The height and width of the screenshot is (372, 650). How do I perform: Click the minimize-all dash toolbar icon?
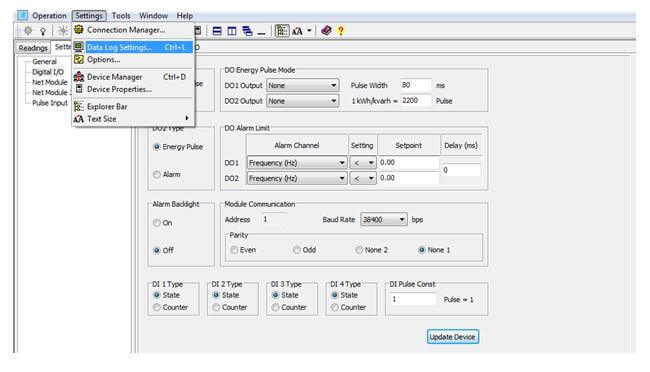point(261,33)
